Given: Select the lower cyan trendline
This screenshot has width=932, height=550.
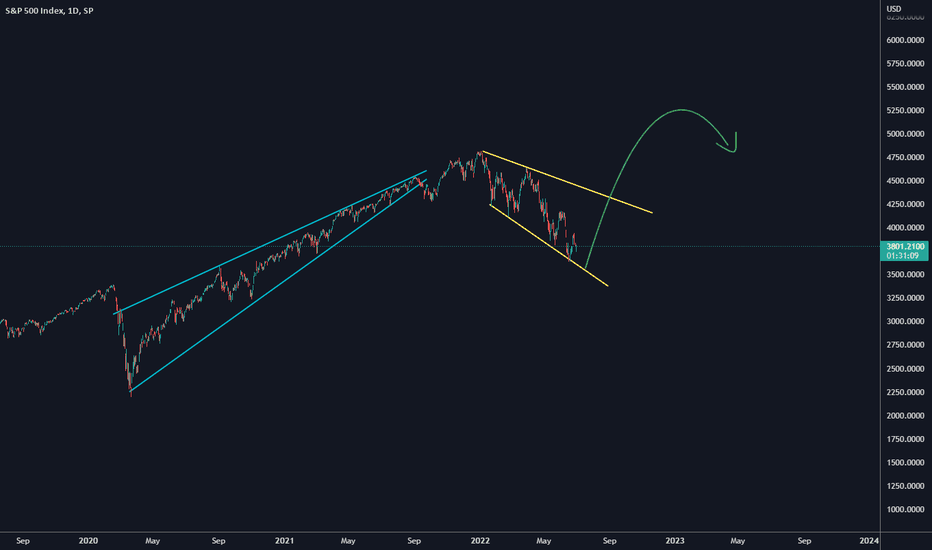Looking at the screenshot, I should (278, 285).
